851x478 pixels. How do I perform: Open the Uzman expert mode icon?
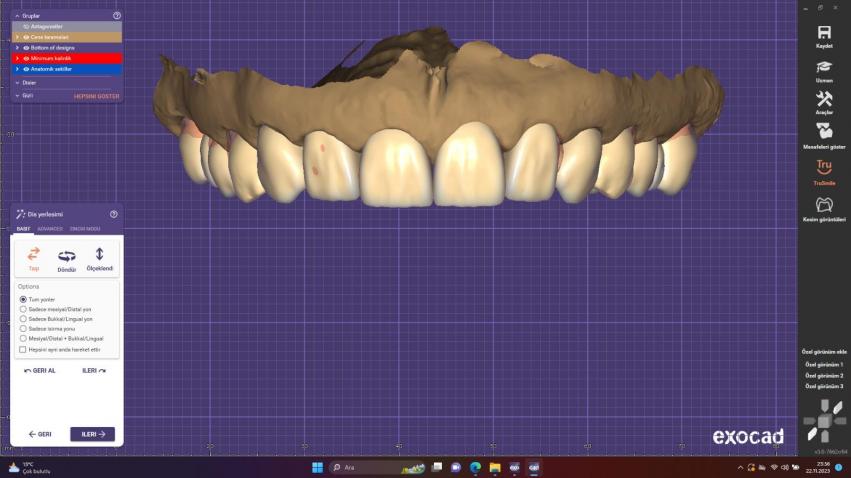click(x=824, y=66)
